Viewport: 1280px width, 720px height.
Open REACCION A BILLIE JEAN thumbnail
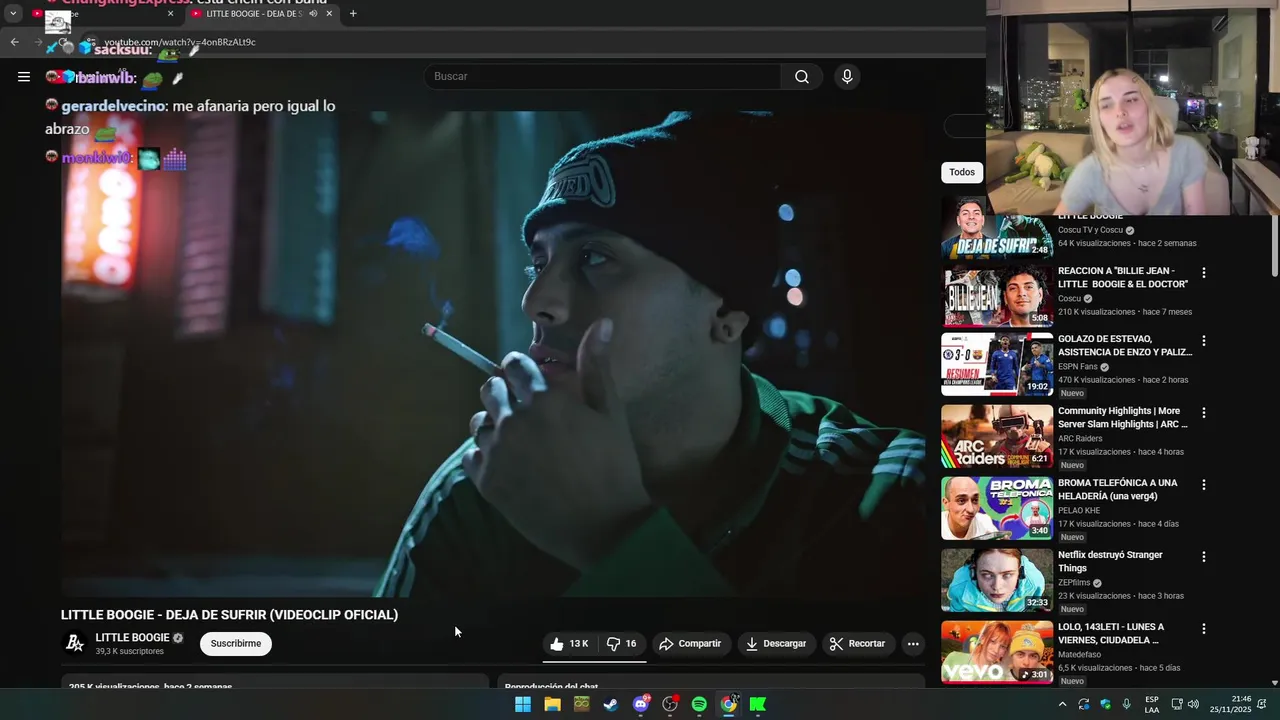click(997, 296)
